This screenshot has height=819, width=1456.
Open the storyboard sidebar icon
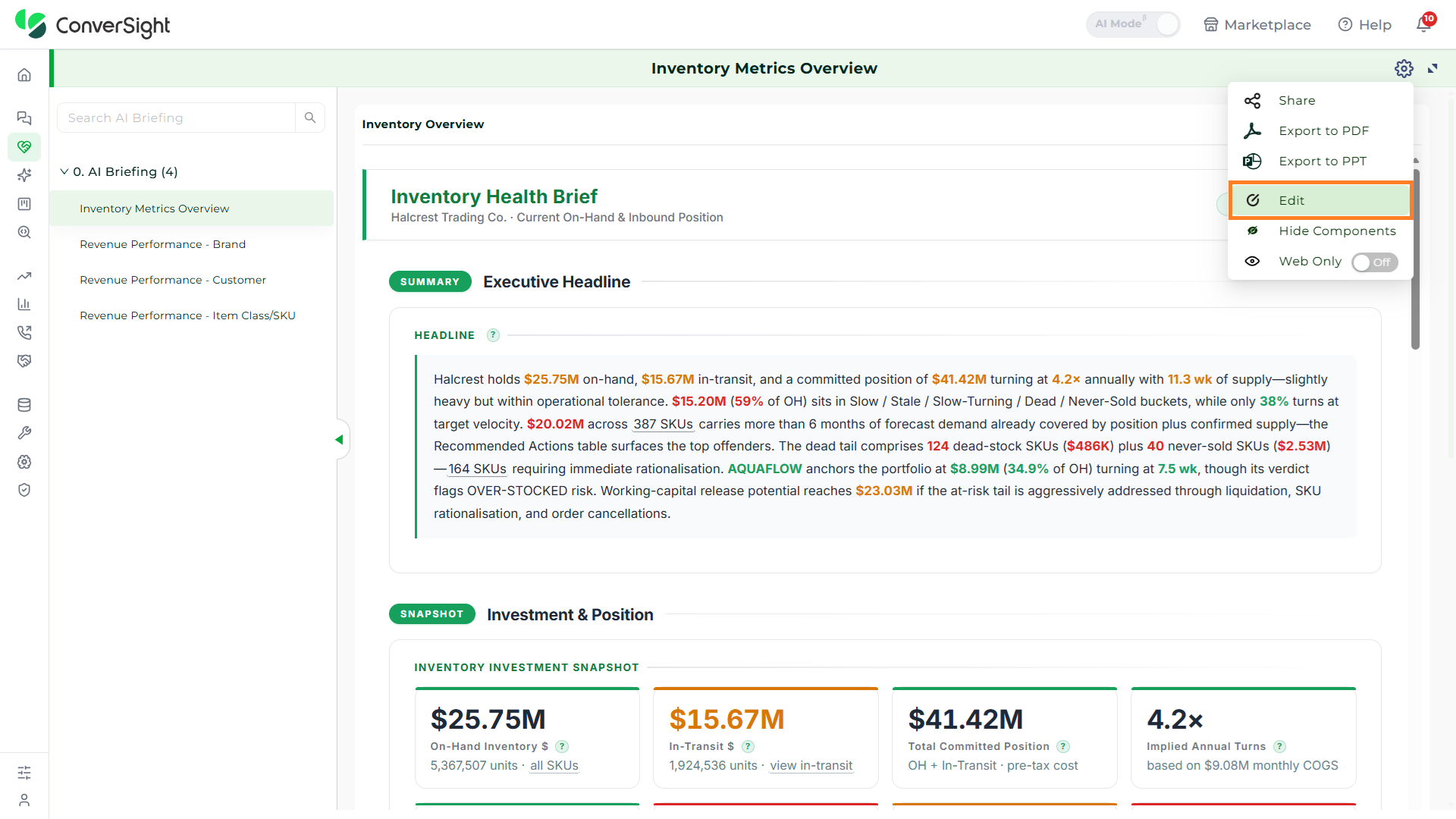(x=24, y=204)
